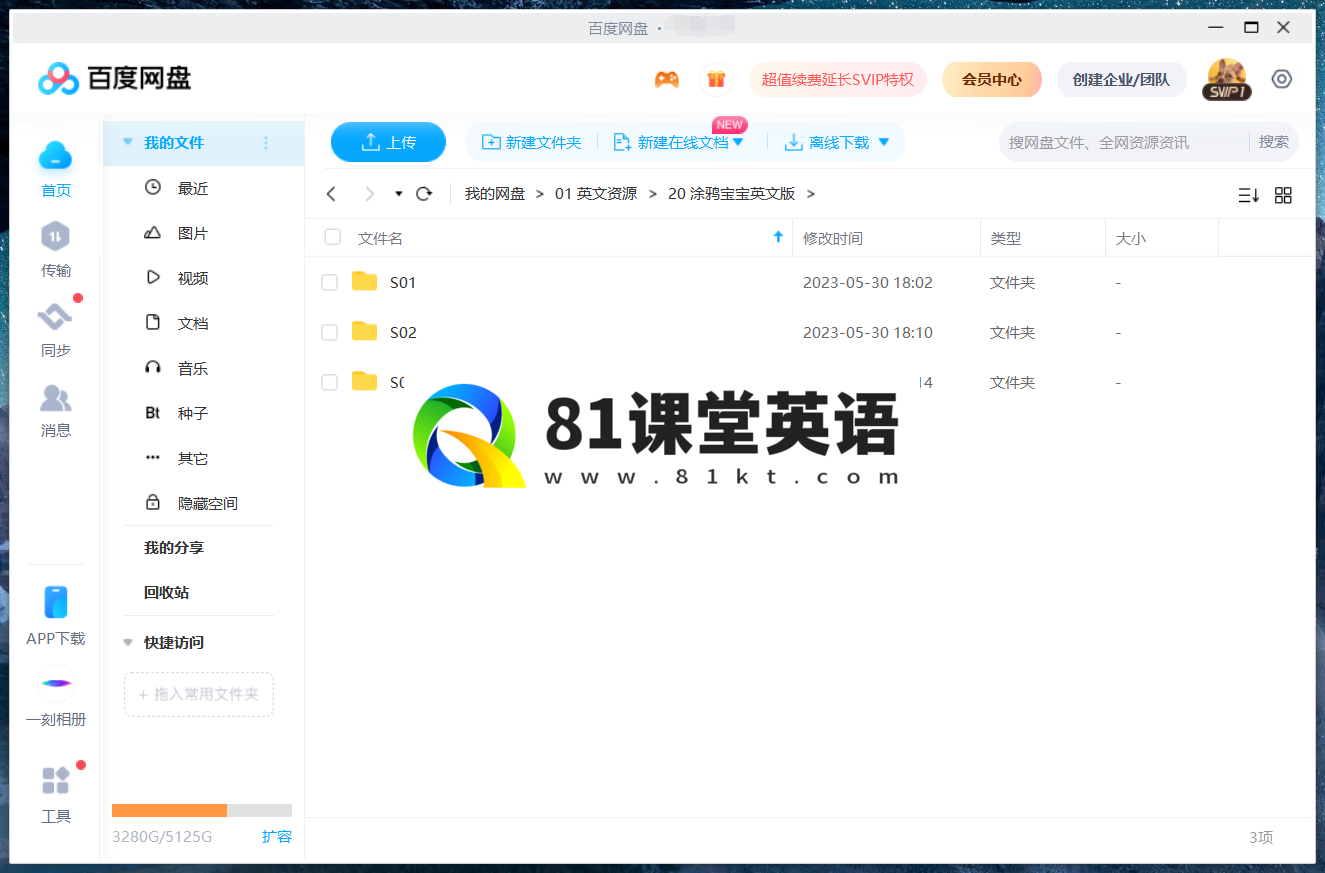This screenshot has height=873, width=1325.
Task: Expand breadcrumb arrow after 20 涂鸦宝宝英文版
Action: 811,194
